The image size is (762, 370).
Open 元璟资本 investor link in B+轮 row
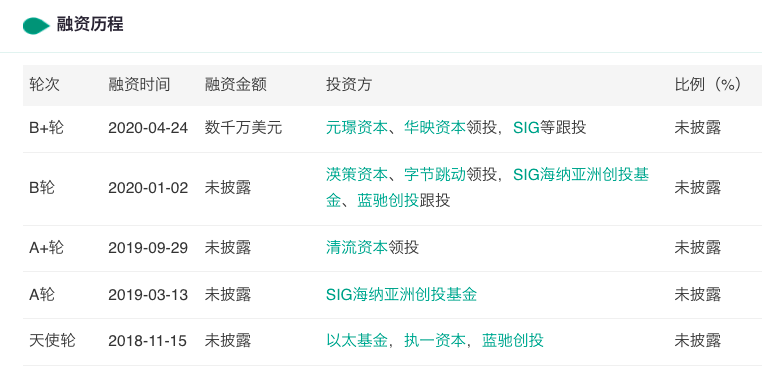click(x=357, y=127)
